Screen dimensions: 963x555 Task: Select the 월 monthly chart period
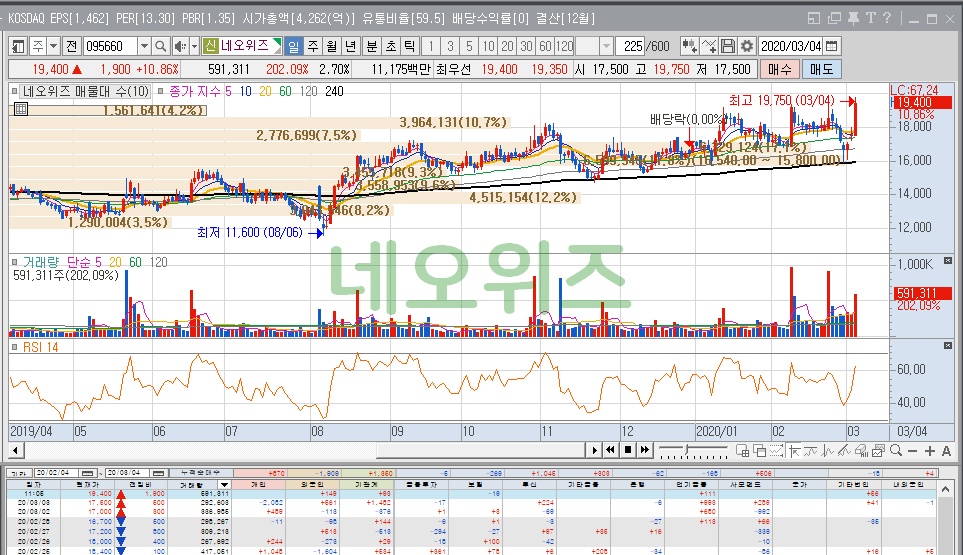(332, 46)
